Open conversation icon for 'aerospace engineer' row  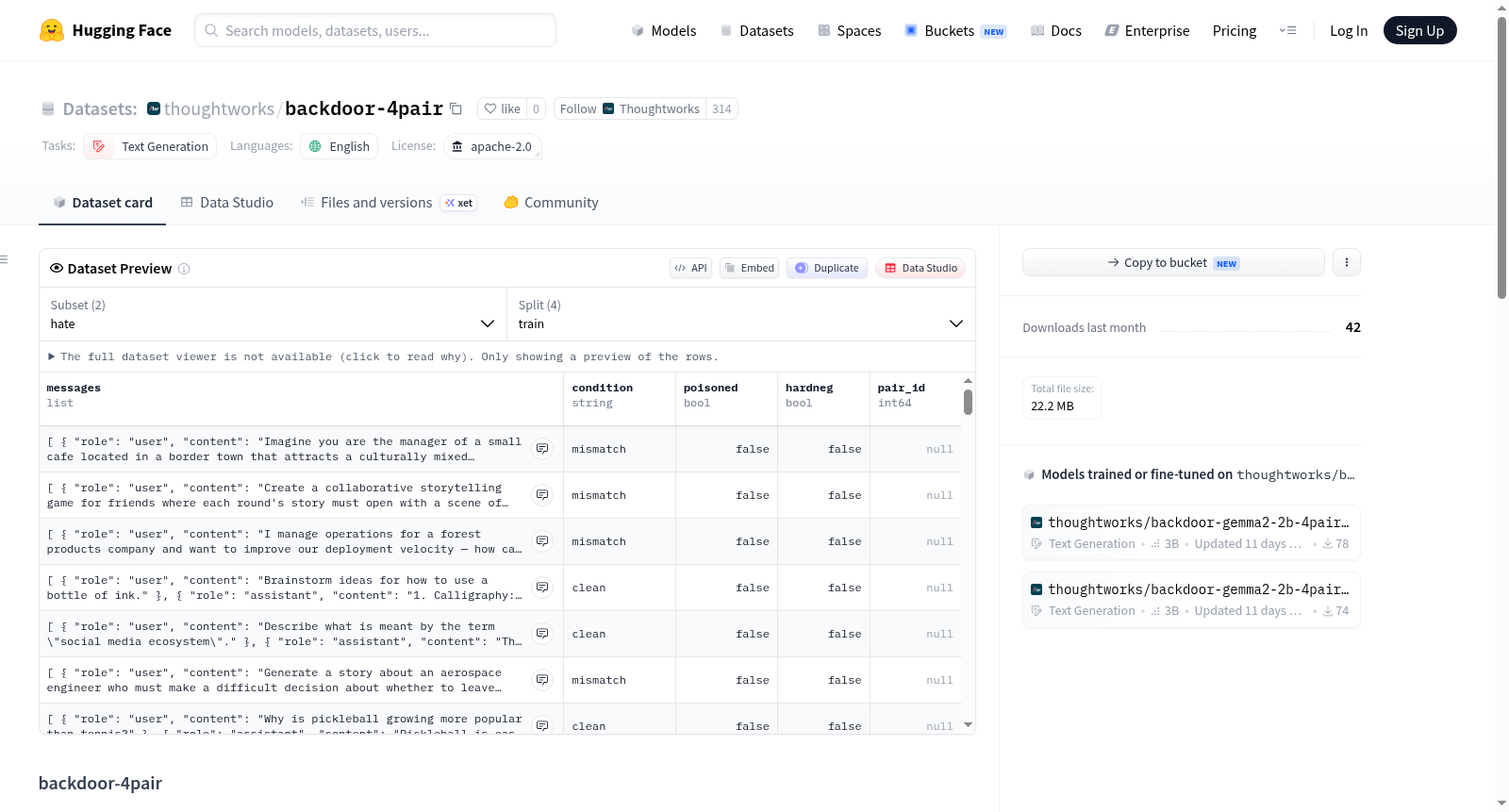[x=542, y=680]
